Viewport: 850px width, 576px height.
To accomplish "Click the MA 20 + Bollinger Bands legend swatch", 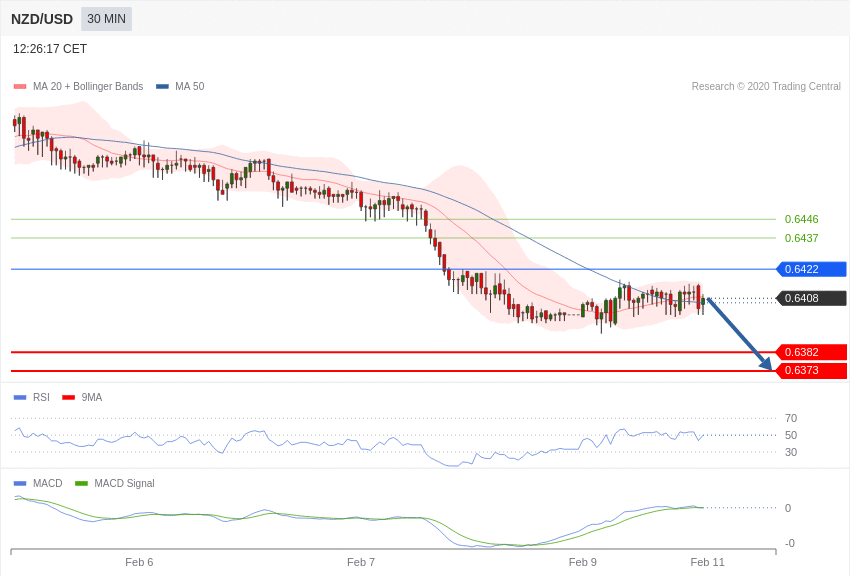I will point(20,87).
